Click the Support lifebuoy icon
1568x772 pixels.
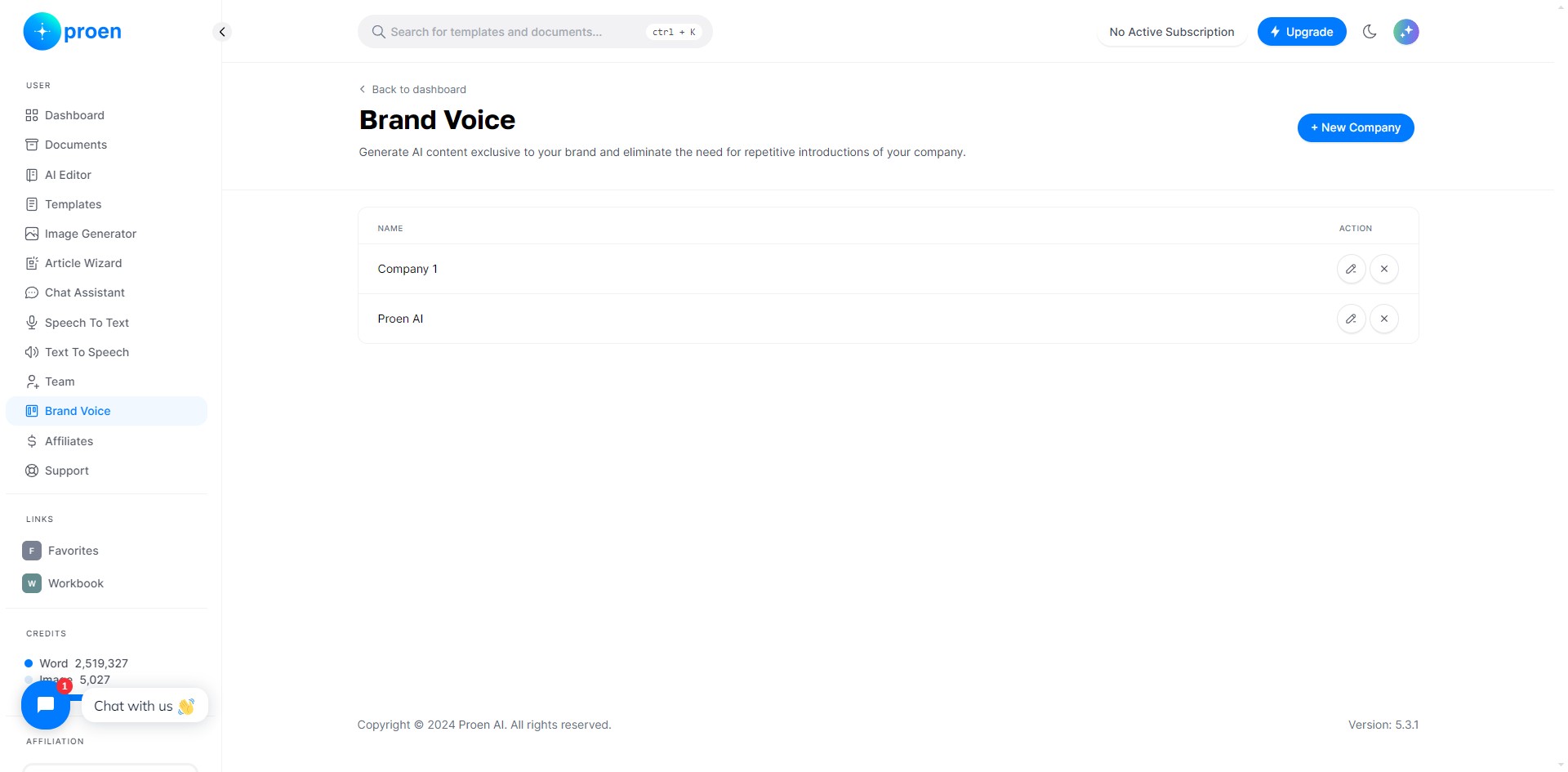pos(32,471)
